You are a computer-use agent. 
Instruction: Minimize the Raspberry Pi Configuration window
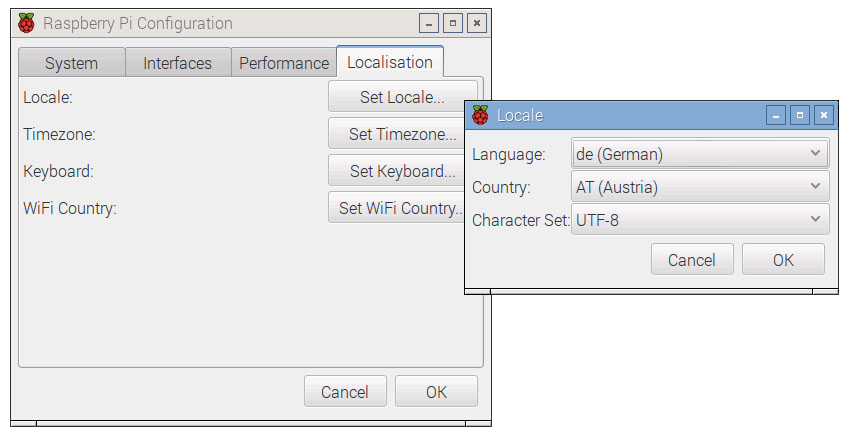pyautogui.click(x=429, y=23)
